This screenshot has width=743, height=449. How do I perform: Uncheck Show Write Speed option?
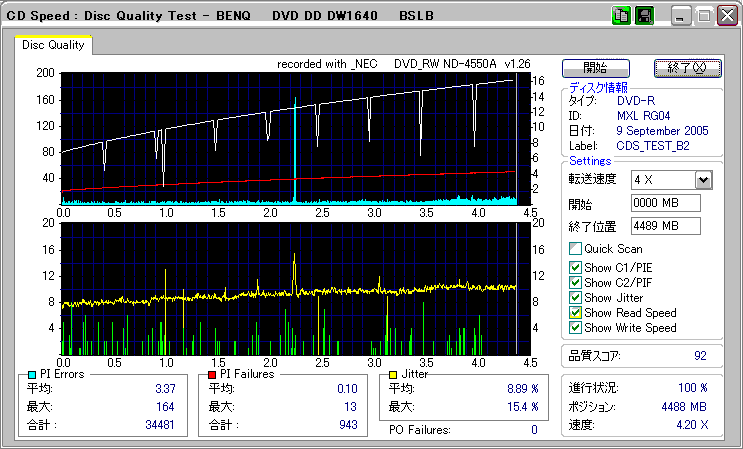click(x=575, y=328)
